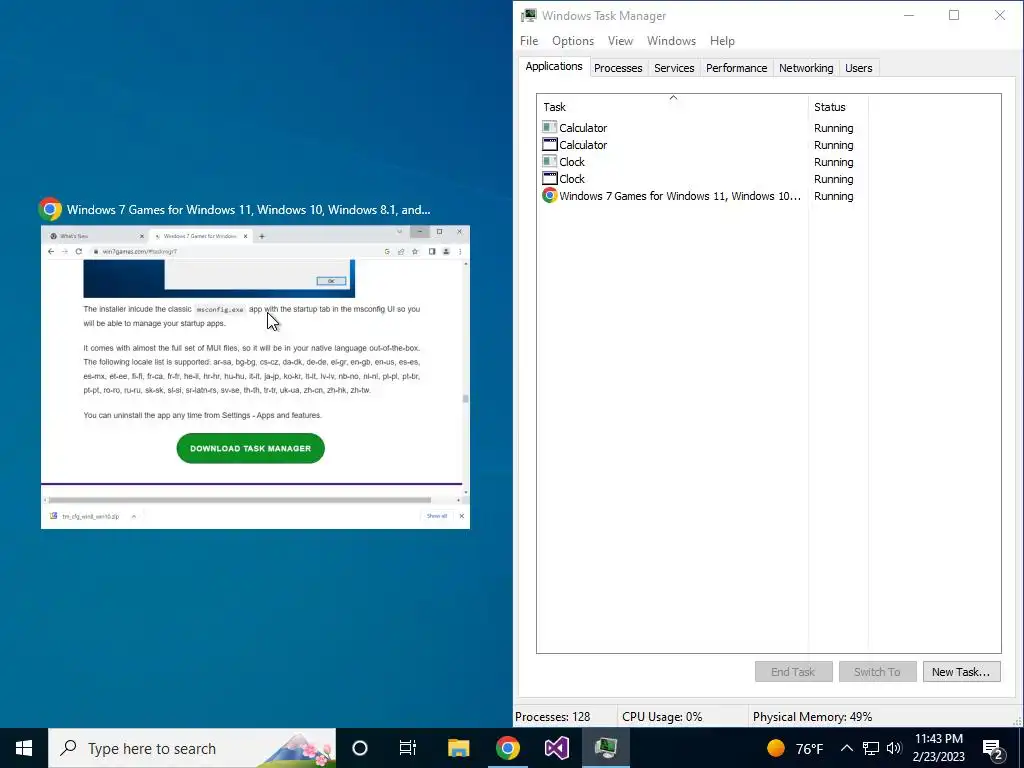This screenshot has height=768, width=1024.
Task: Open the File menu in Task Manager
Action: (529, 40)
